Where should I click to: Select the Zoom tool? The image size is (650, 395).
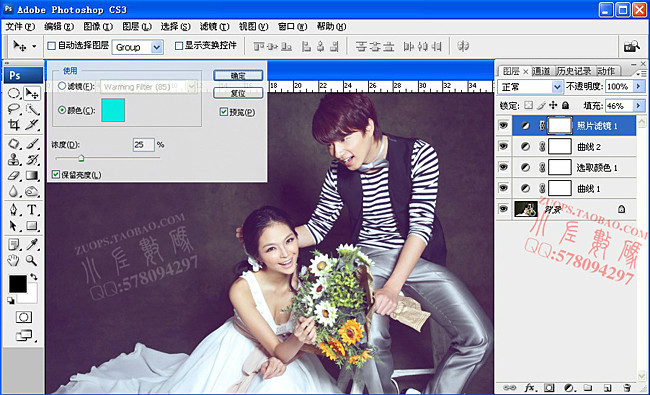click(x=32, y=260)
